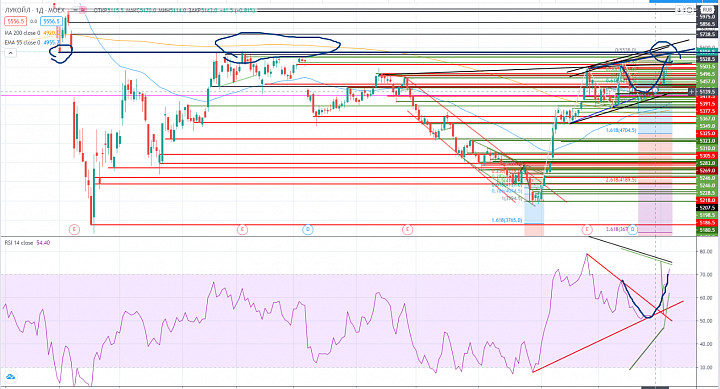
Task: Click the green price label 5367.0
Action: click(707, 118)
